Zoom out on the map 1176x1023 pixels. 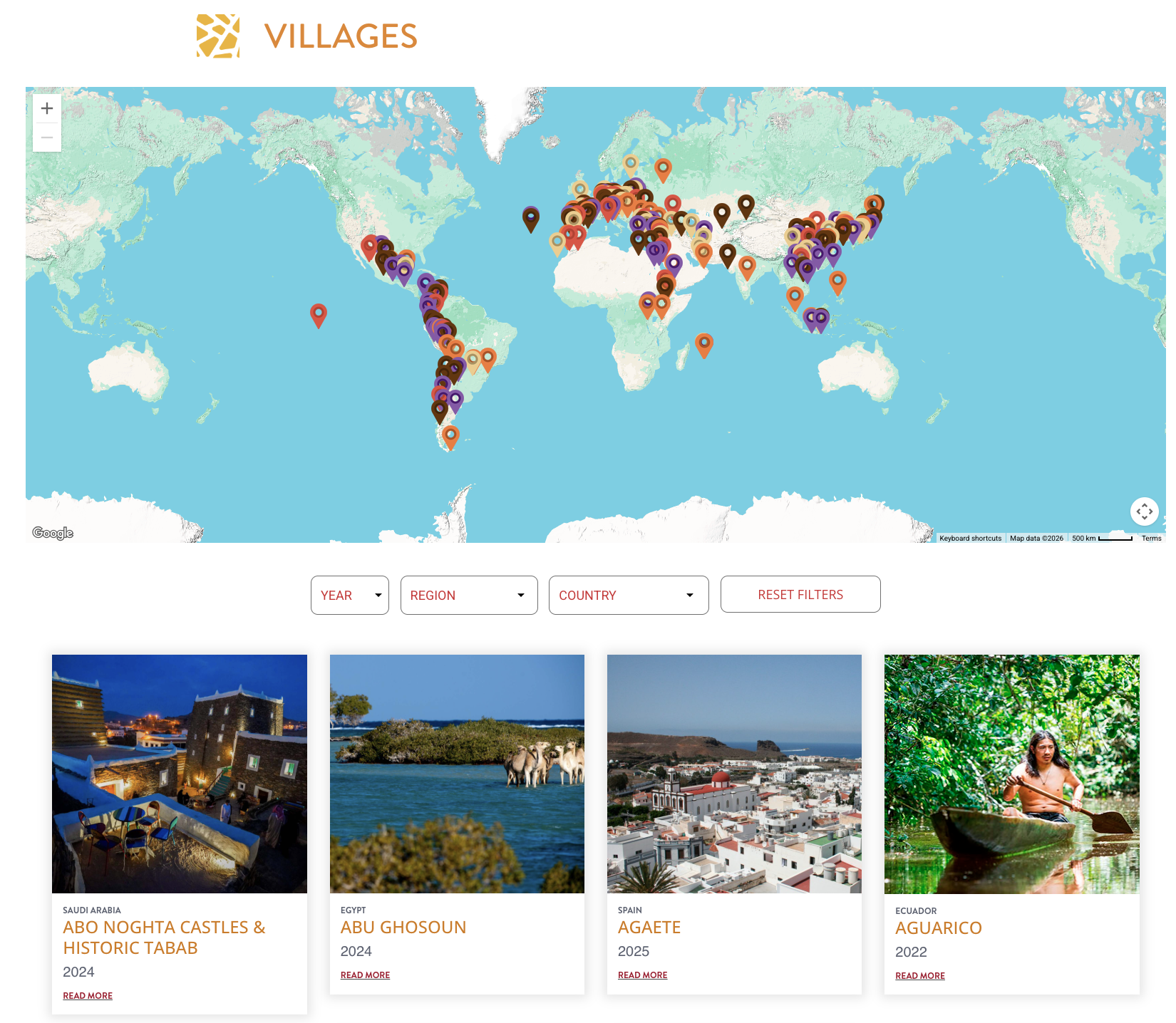tap(47, 137)
